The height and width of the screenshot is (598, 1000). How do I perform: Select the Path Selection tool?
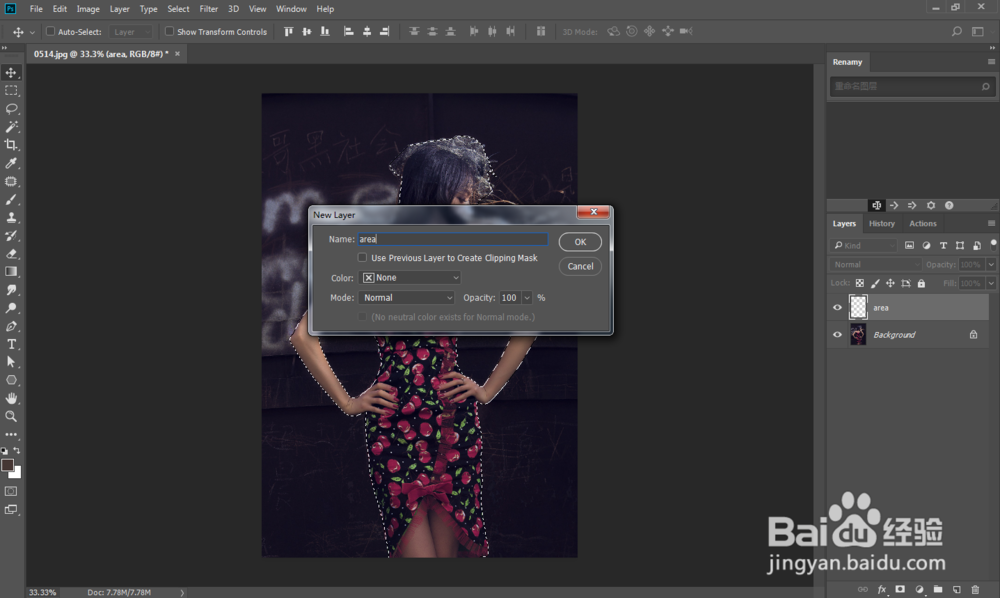coord(11,362)
